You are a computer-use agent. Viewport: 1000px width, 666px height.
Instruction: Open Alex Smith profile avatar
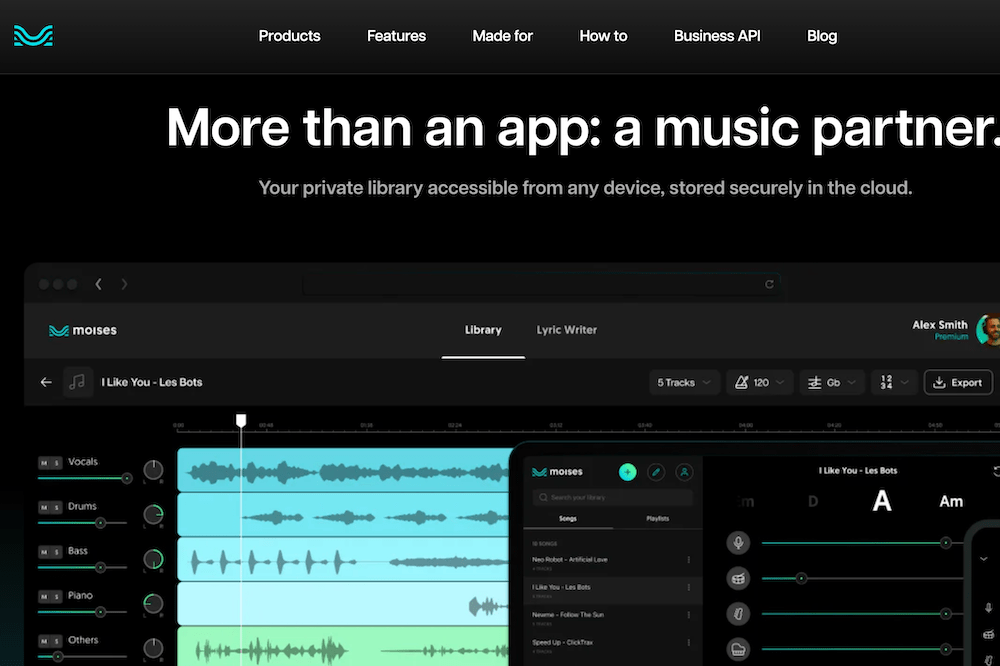tap(989, 330)
